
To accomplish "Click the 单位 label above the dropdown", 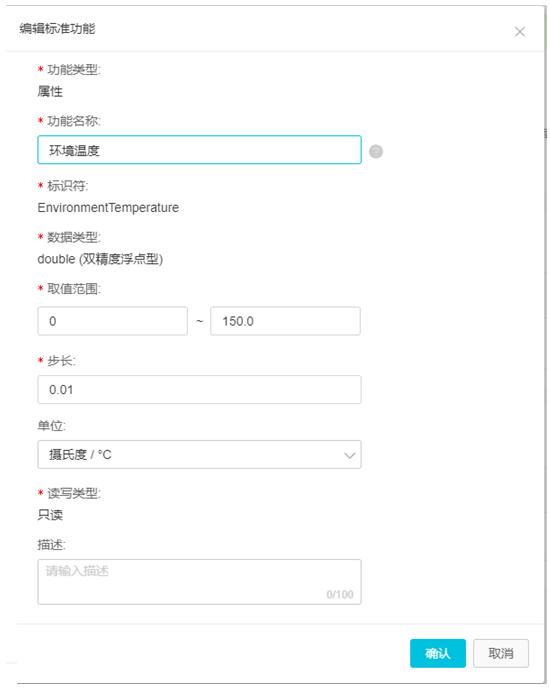I will (x=51, y=426).
